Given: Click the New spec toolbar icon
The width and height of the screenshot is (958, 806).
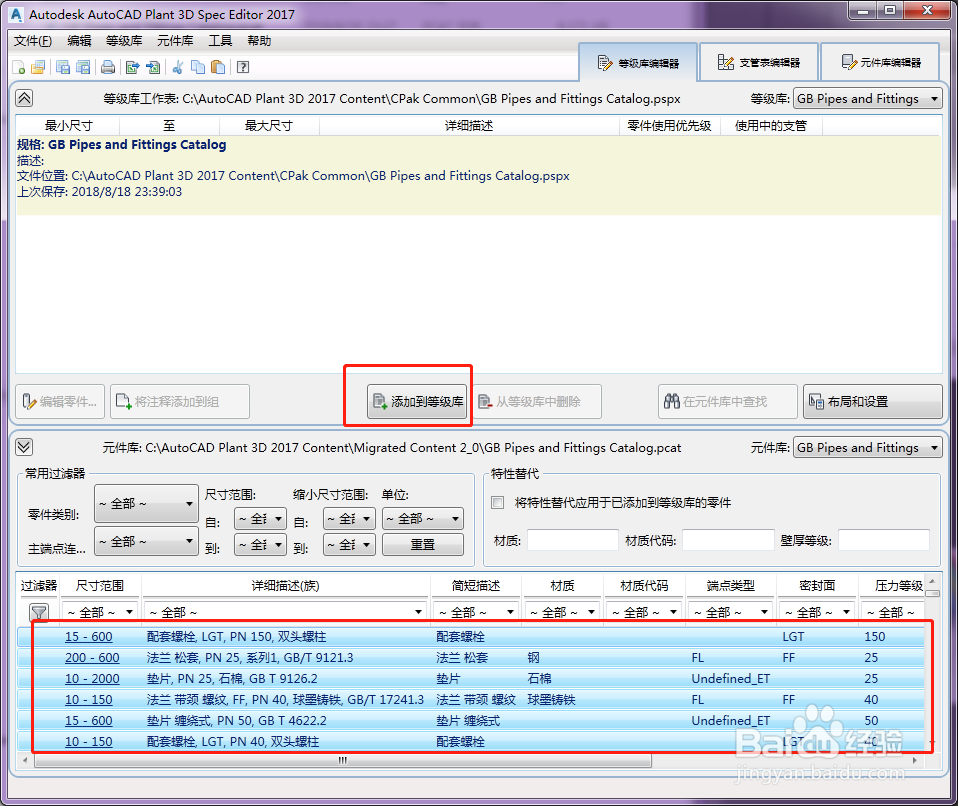Looking at the screenshot, I should pos(19,67).
